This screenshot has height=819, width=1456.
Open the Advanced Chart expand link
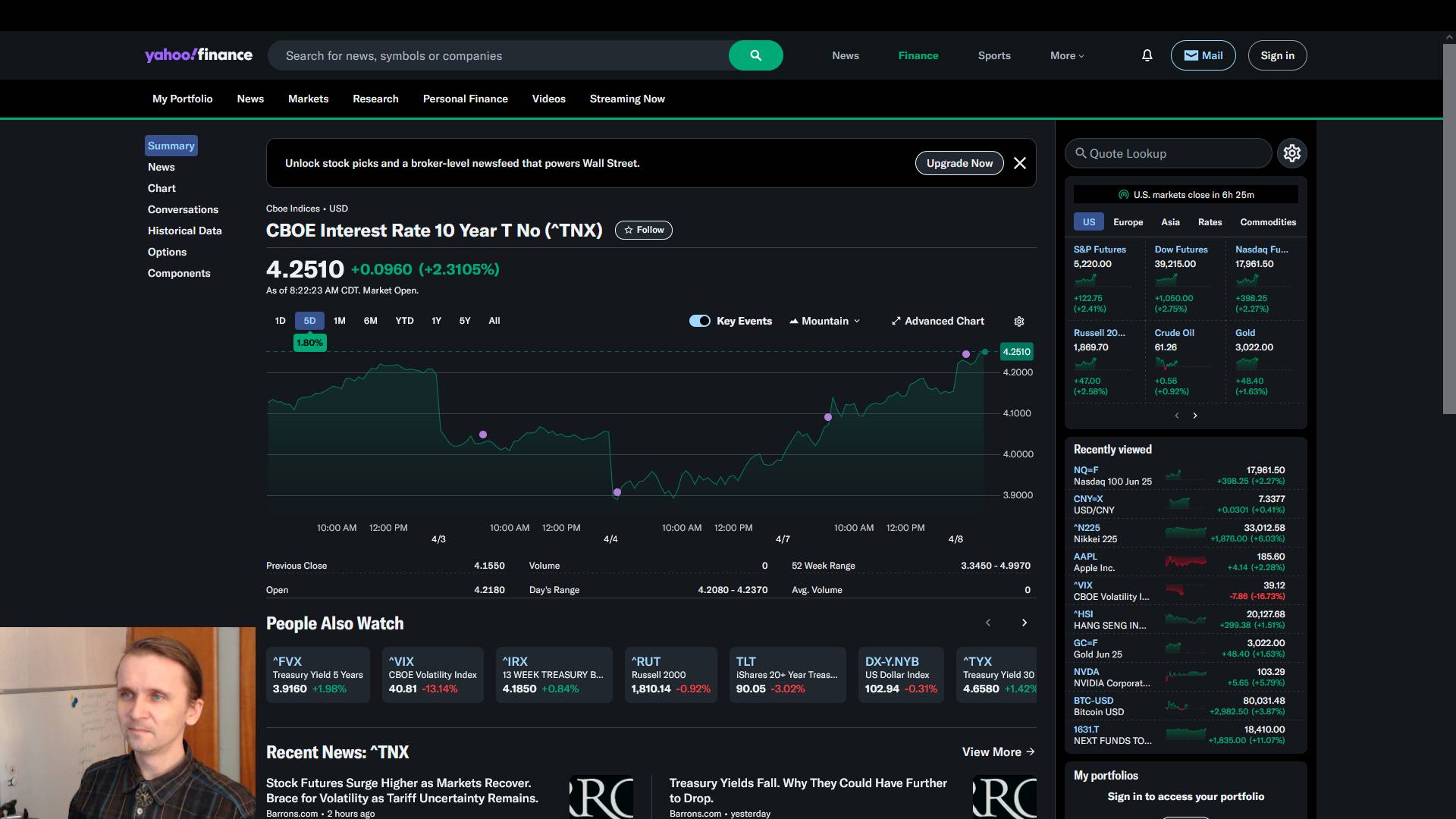coord(938,321)
